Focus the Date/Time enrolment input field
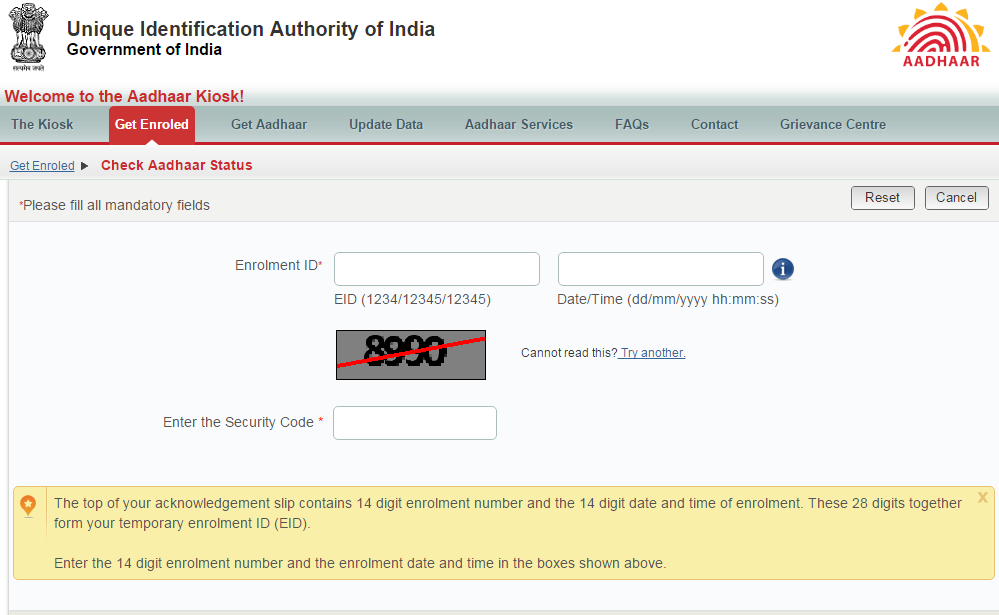 click(x=661, y=269)
